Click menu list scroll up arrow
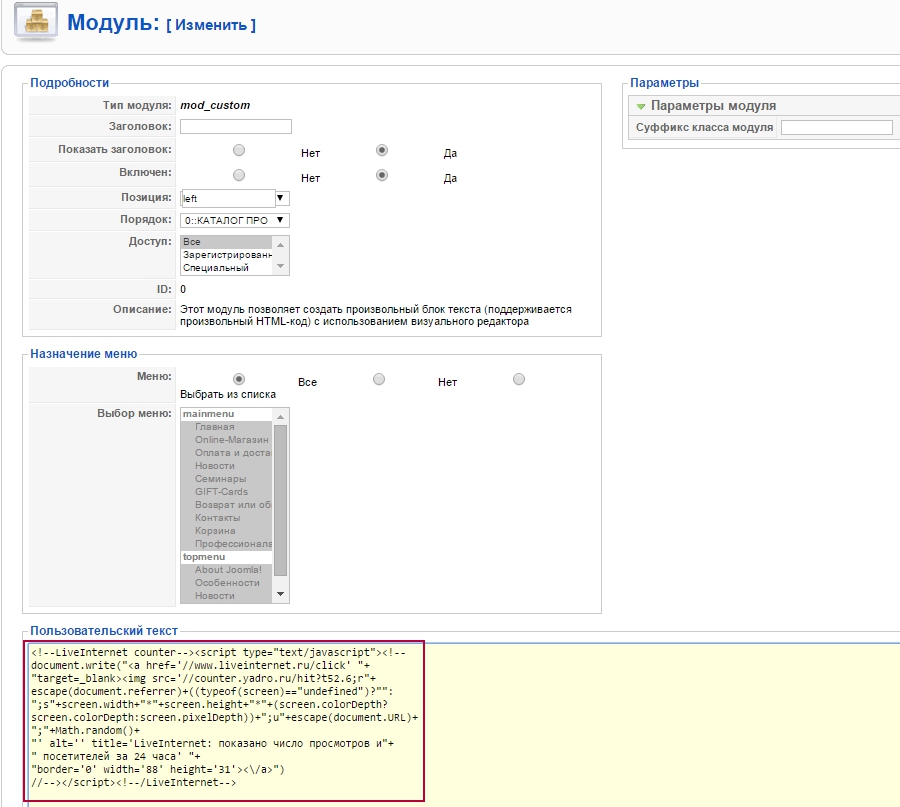 (281, 417)
